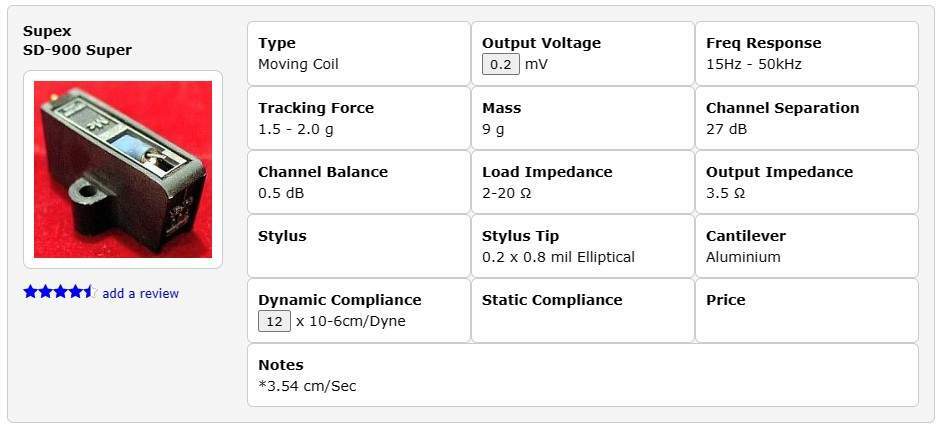938x431 pixels.
Task: Click the Stylus Tip Elliptical cell
Action: coord(583,246)
